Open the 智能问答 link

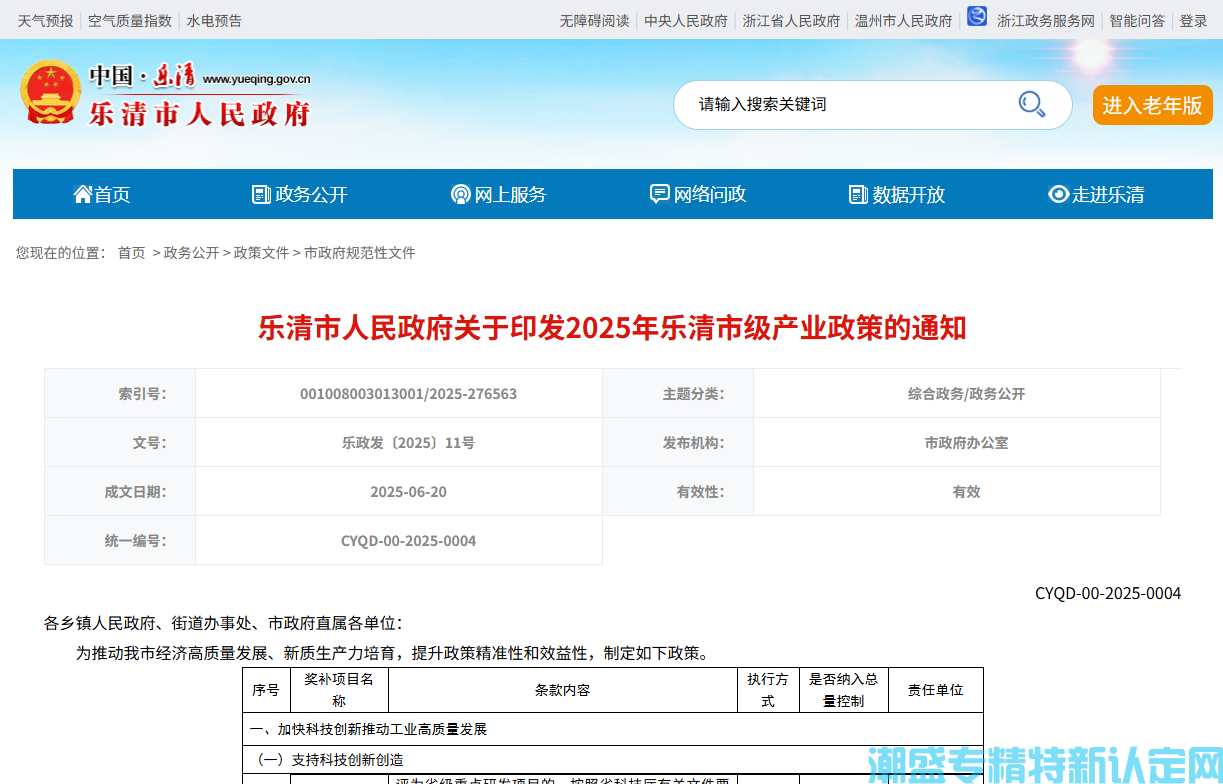pyautogui.click(x=1137, y=20)
